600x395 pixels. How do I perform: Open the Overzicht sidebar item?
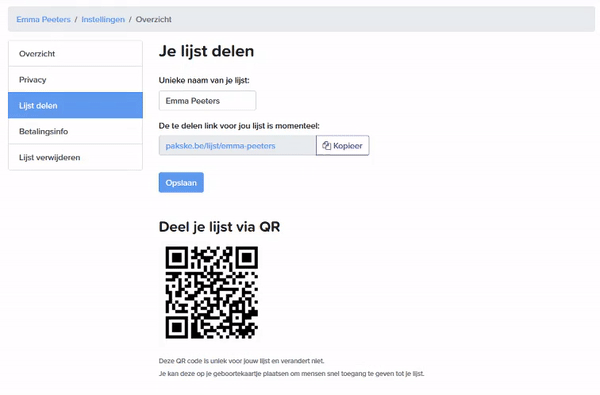click(x=75, y=54)
